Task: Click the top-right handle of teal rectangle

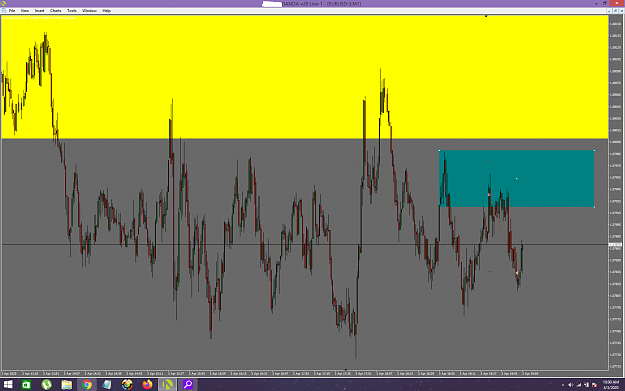Action: click(594, 150)
